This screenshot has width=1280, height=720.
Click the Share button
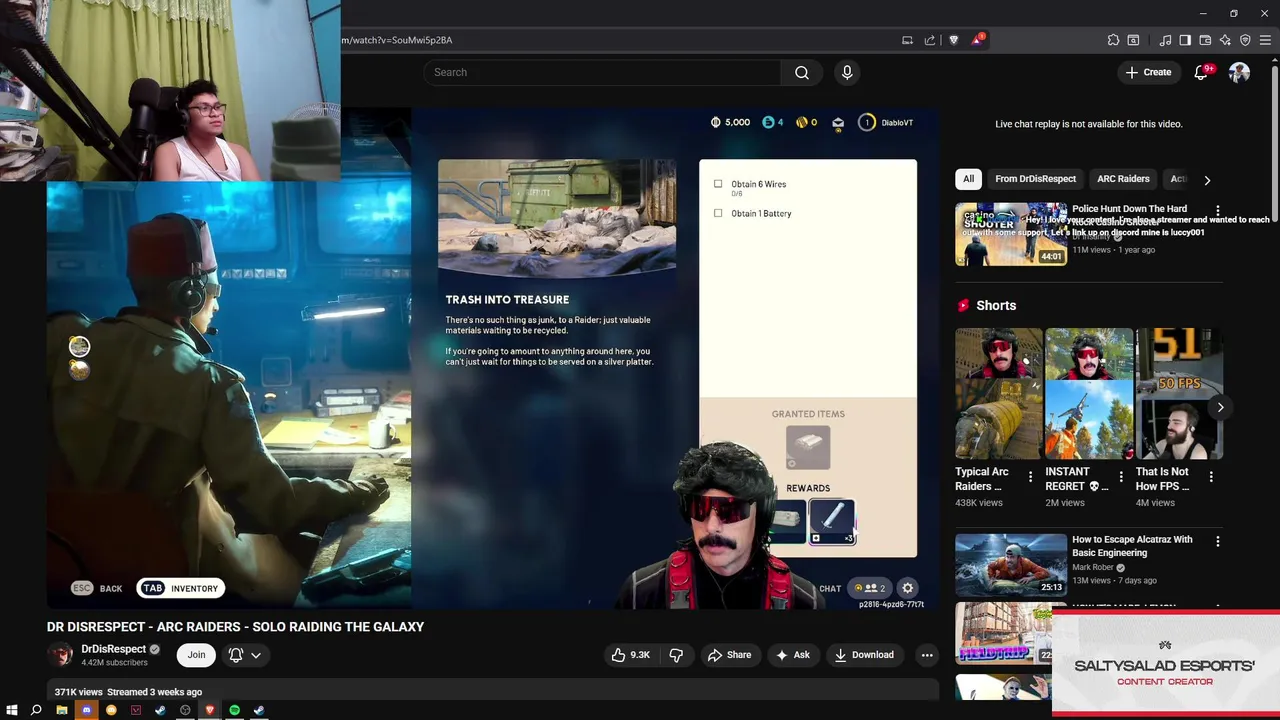tap(729, 655)
